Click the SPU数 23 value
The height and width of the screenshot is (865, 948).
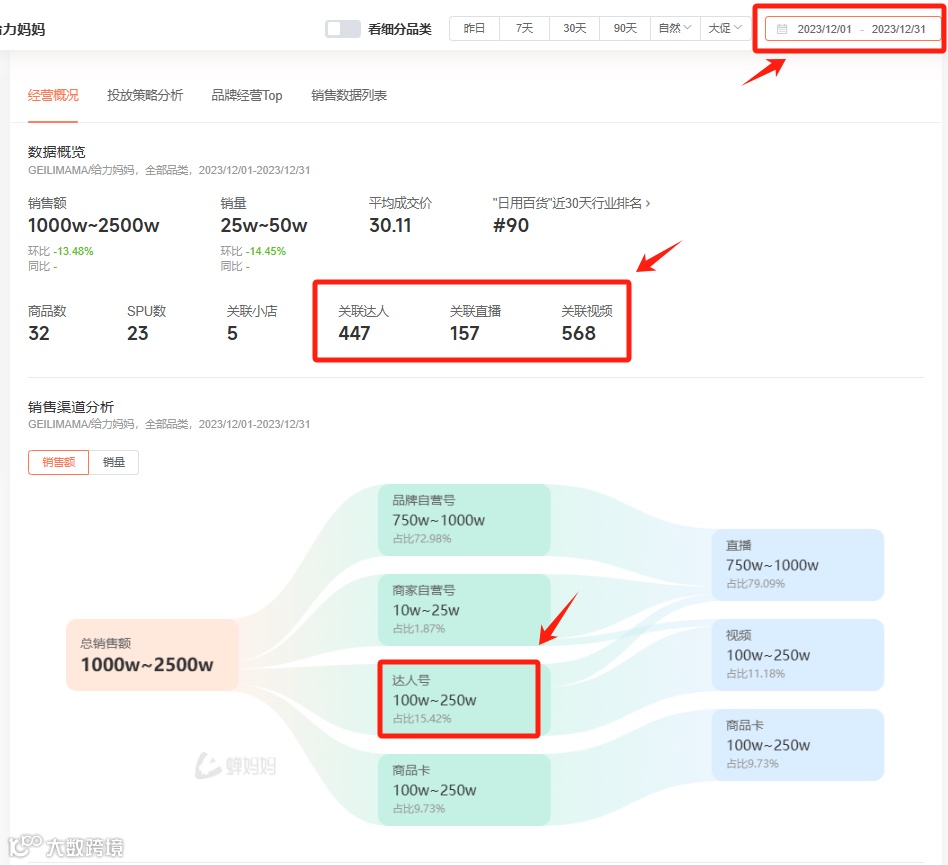click(138, 333)
